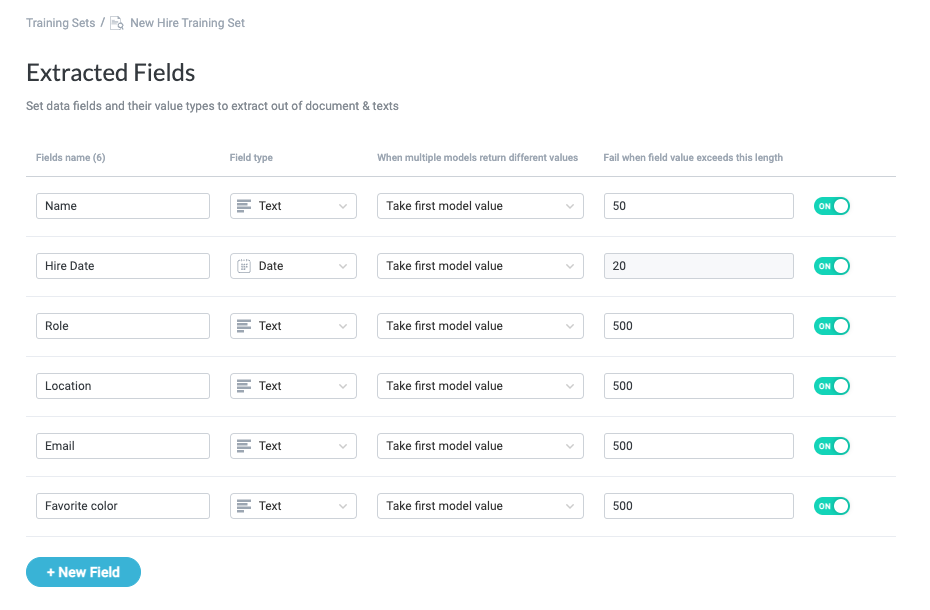This screenshot has width=930, height=610.
Task: Click the Role max length input showing 500
Action: coord(698,326)
